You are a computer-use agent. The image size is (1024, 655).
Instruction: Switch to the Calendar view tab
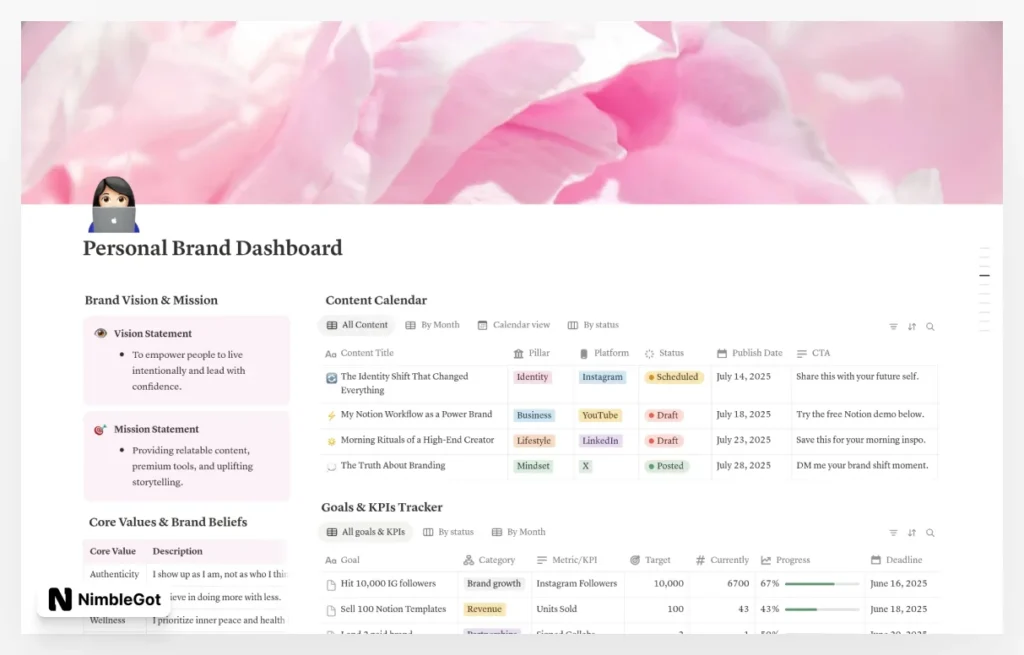coord(514,325)
